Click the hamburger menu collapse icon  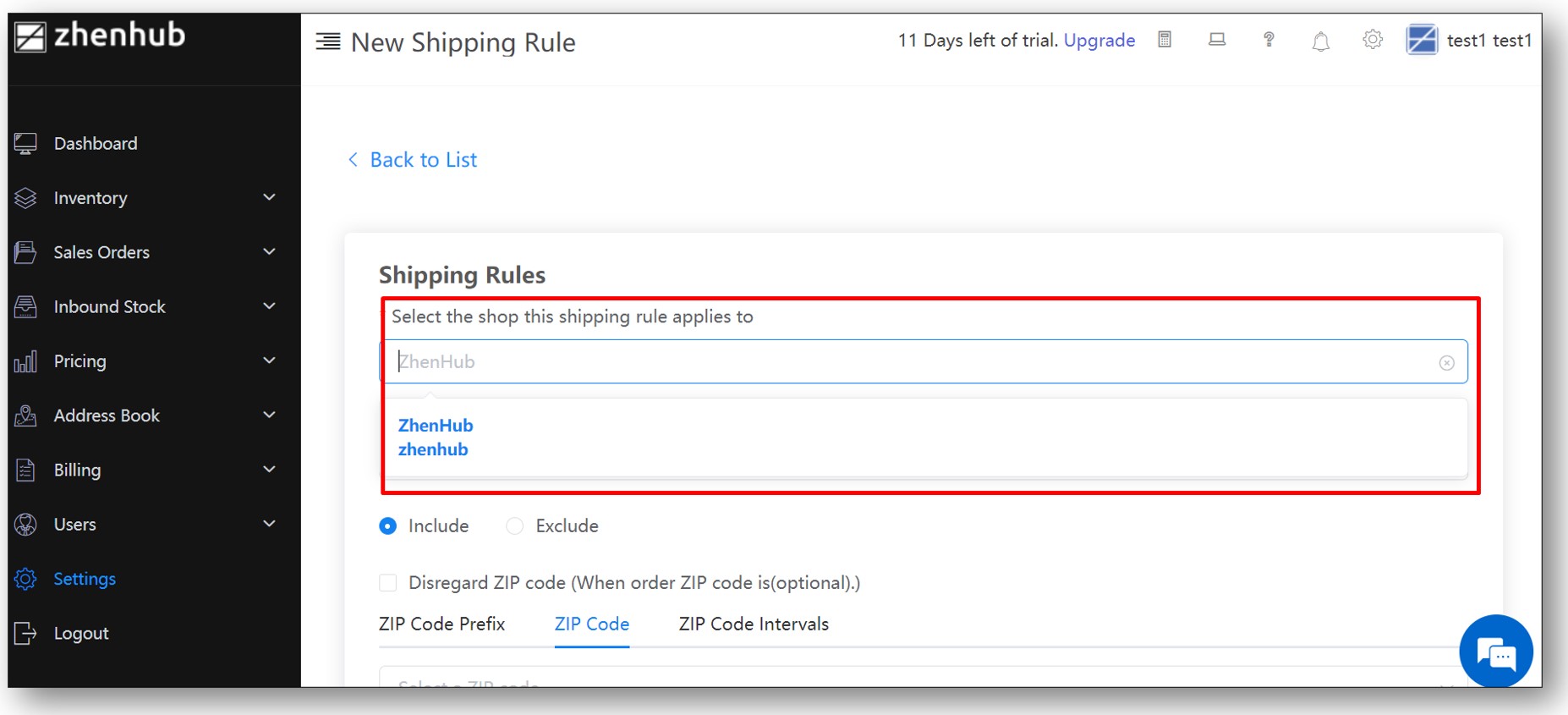(x=328, y=41)
